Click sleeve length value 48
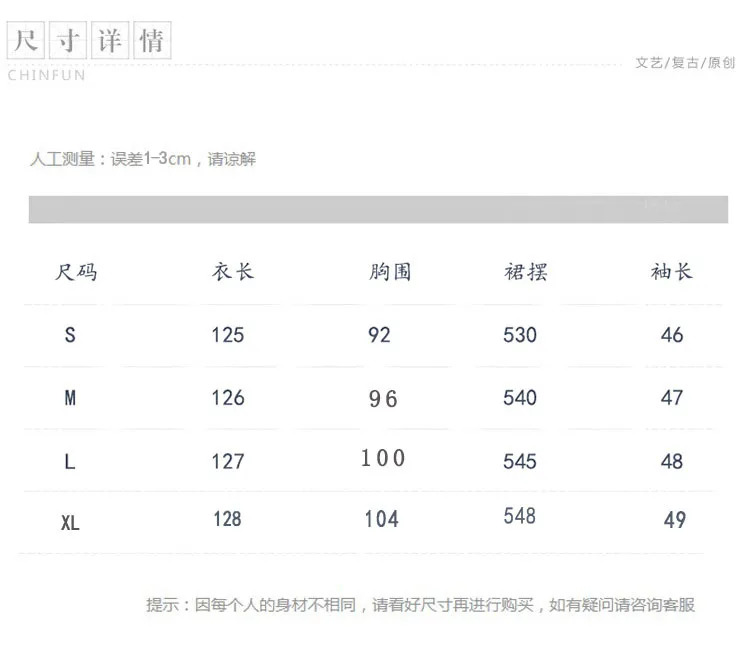 coord(672,461)
